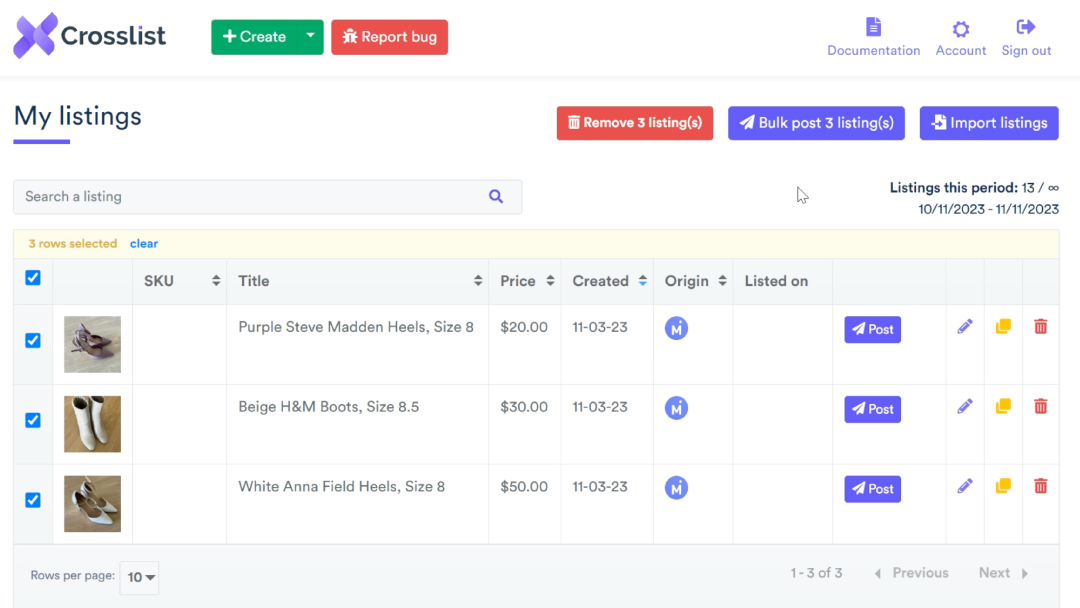Open the Create button dropdown arrow
1080x608 pixels.
[310, 36]
